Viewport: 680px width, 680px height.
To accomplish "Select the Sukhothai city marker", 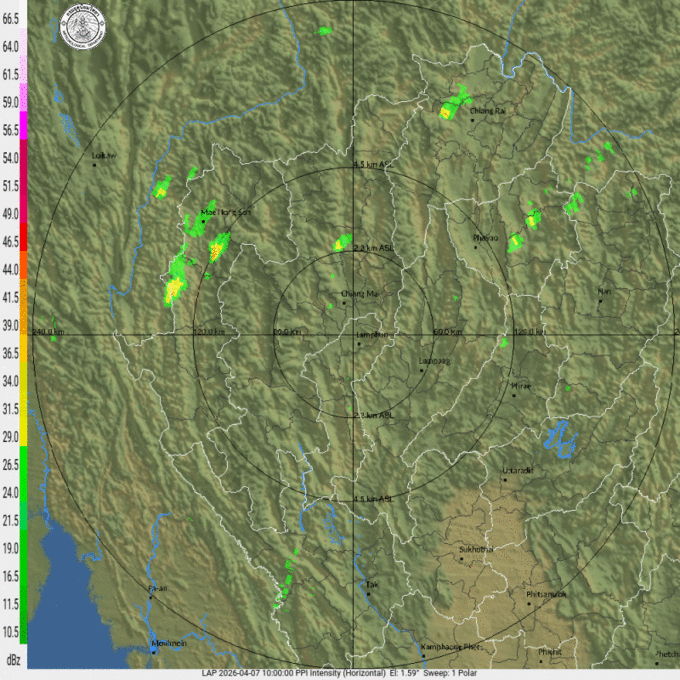I will pyautogui.click(x=461, y=559).
